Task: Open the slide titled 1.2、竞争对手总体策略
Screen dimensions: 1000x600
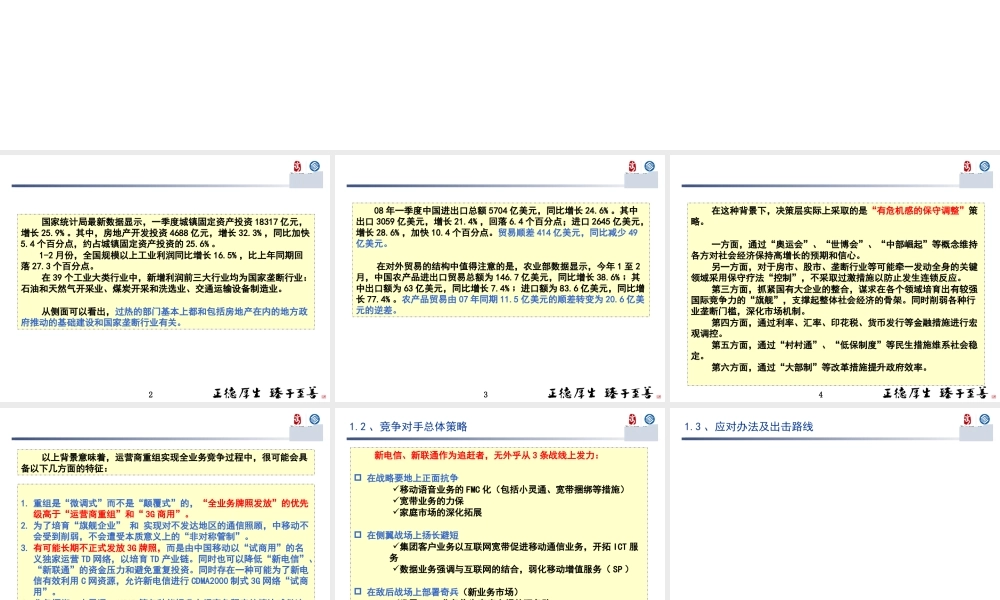Action: 499,504
